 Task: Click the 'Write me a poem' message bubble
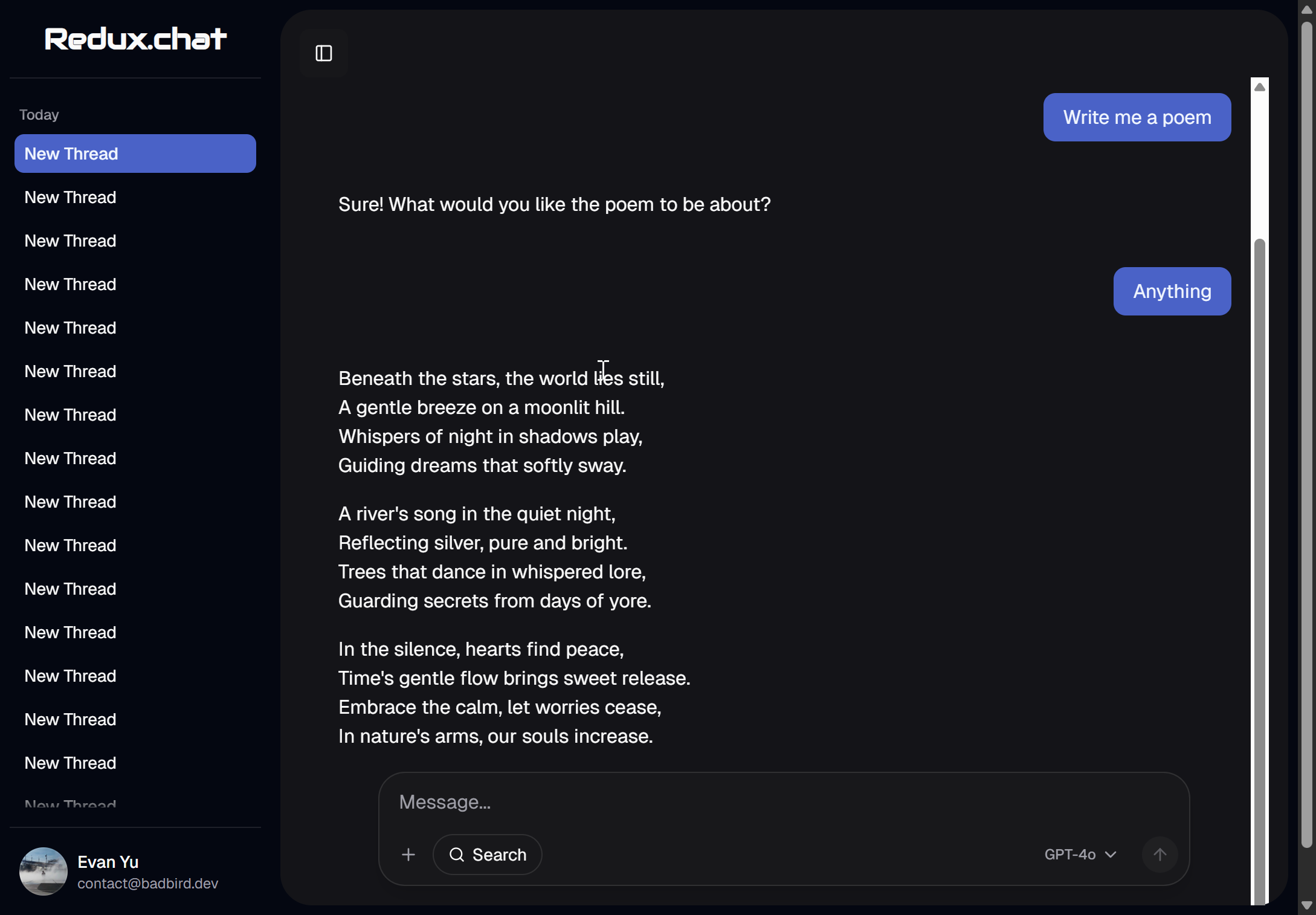pos(1137,117)
